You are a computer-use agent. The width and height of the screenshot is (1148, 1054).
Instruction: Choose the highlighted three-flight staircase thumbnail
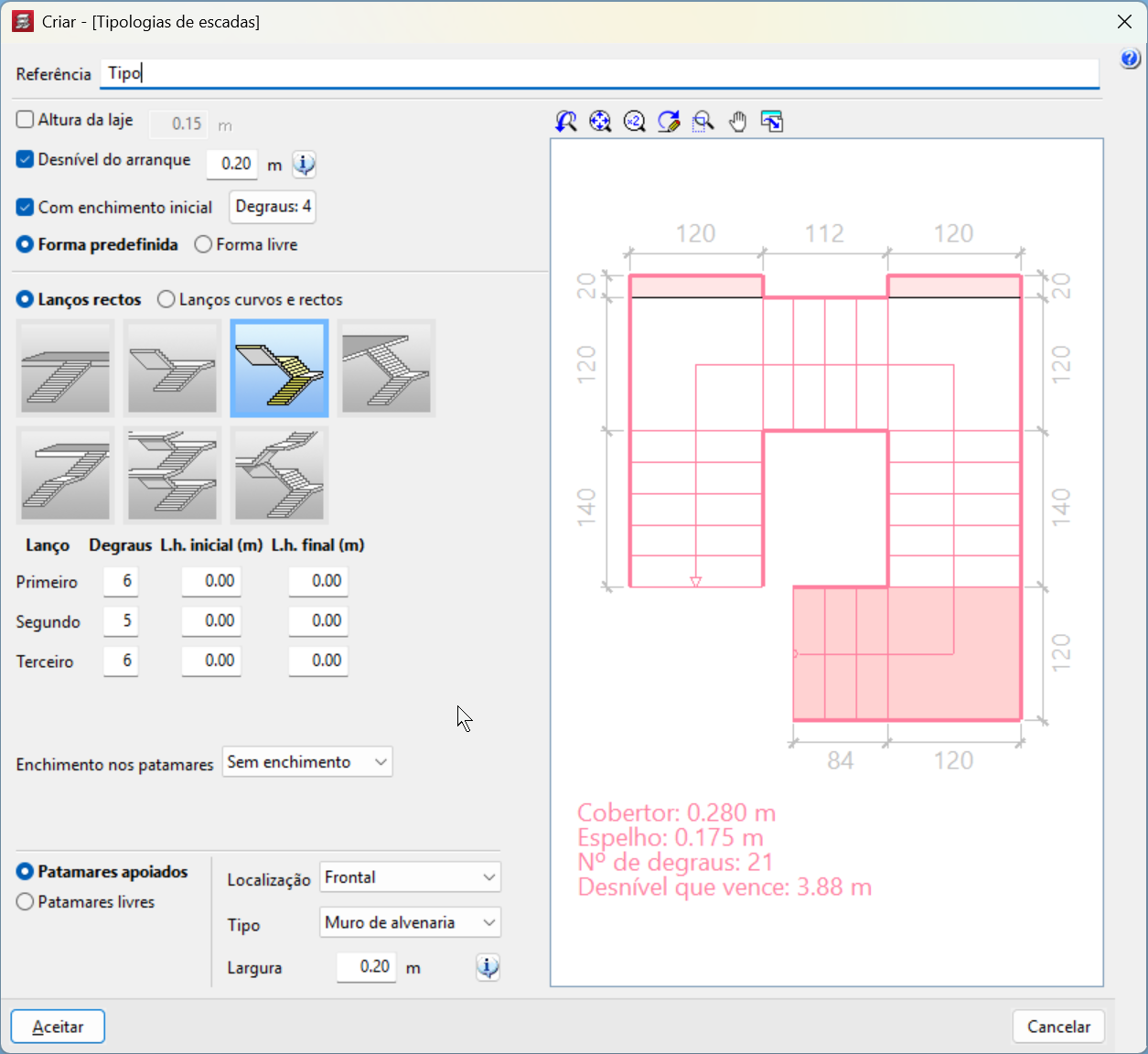tap(279, 369)
